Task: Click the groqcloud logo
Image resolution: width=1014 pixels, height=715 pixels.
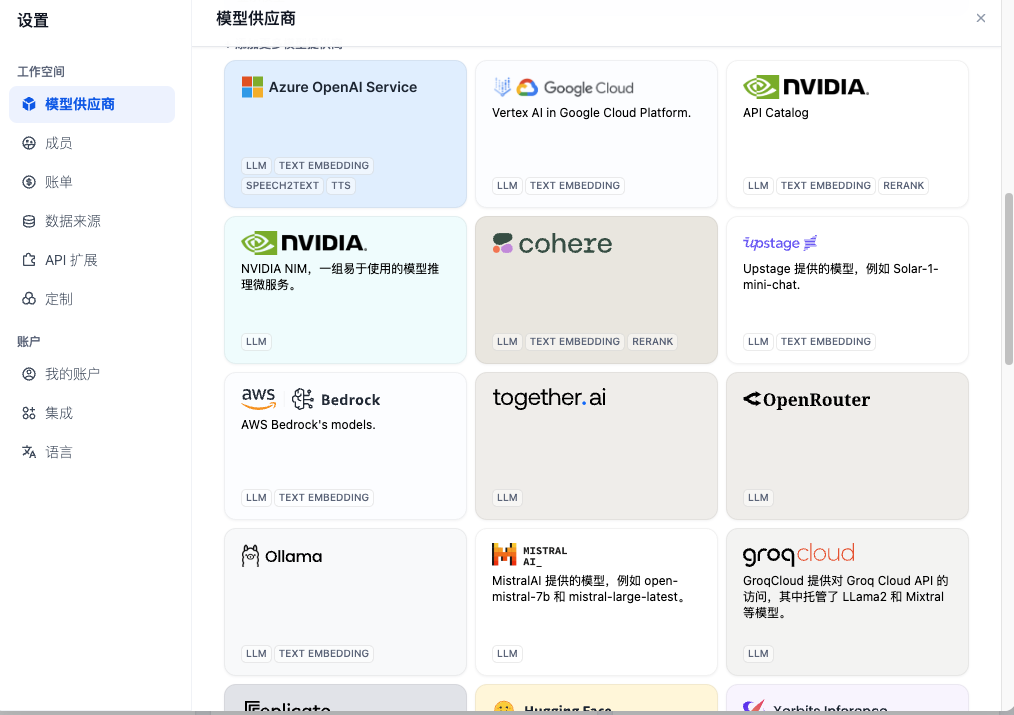Action: coord(799,554)
